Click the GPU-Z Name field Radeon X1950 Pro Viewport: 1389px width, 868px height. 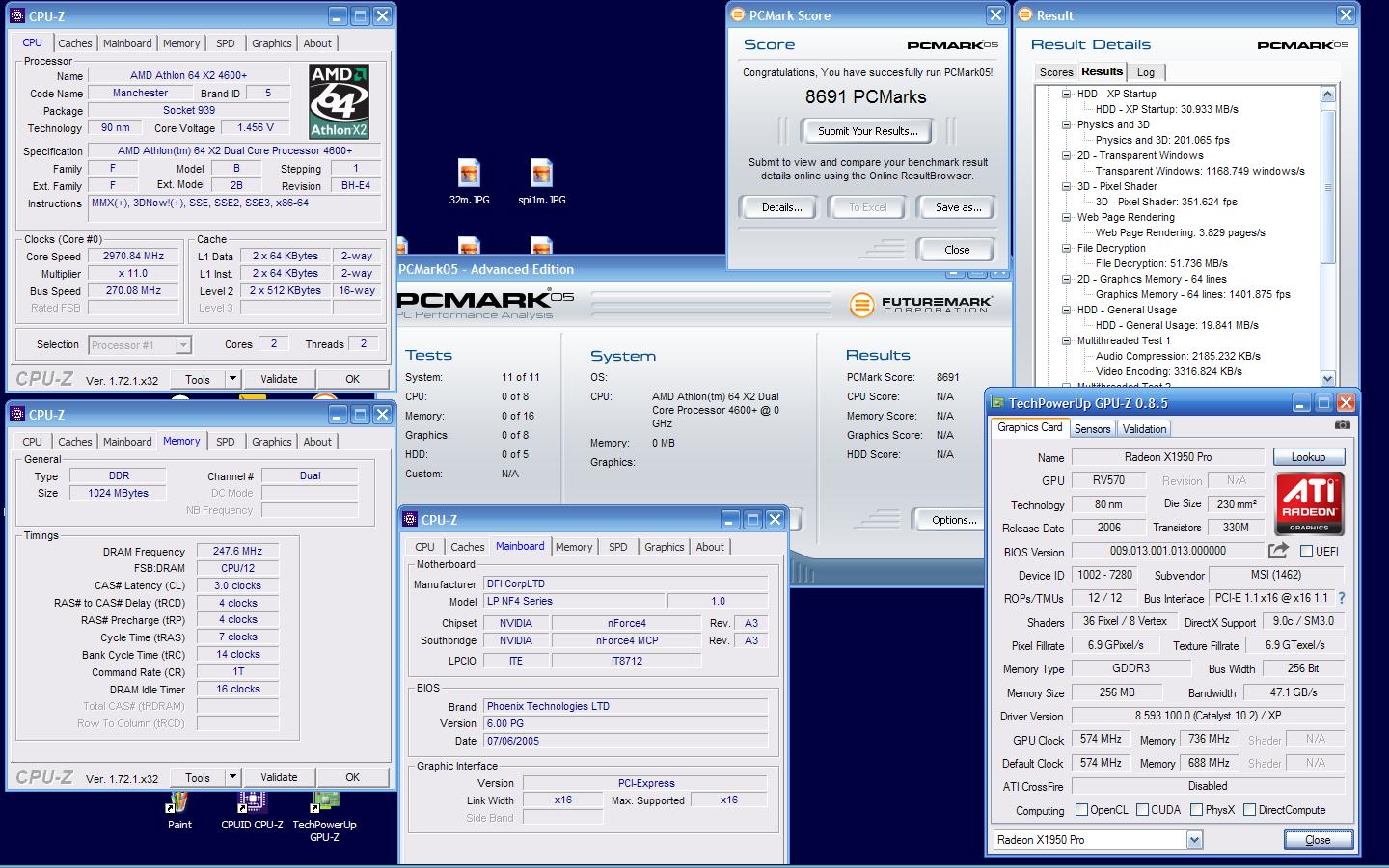(x=1168, y=457)
